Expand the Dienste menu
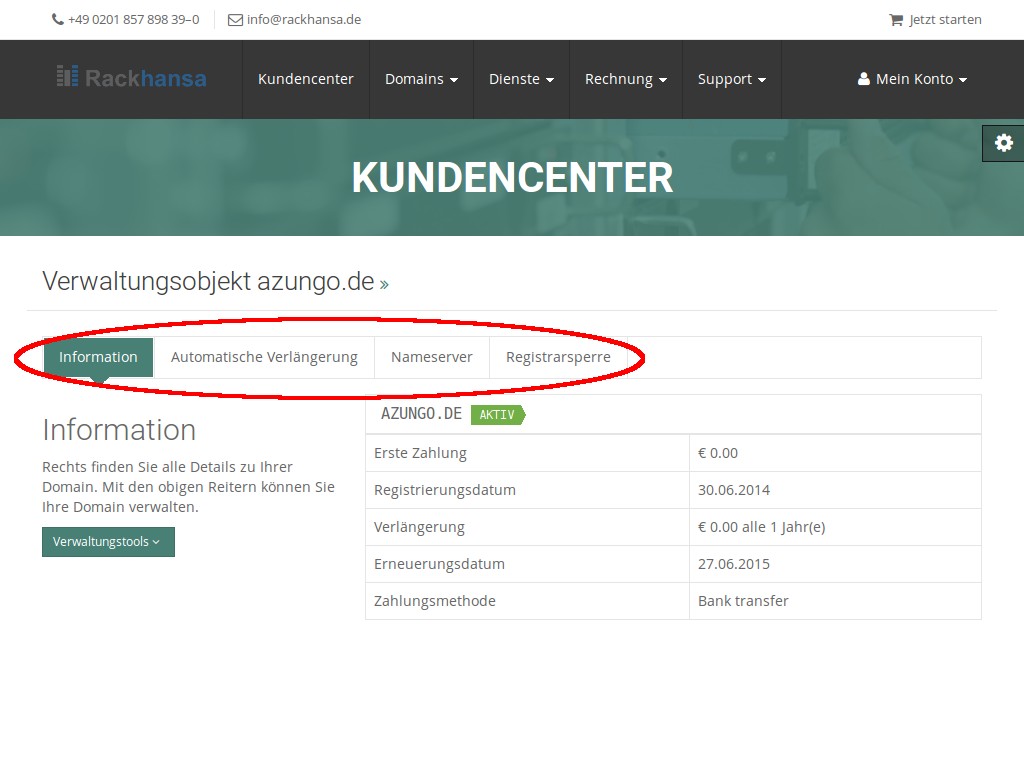This screenshot has height=768, width=1024. pos(521,79)
